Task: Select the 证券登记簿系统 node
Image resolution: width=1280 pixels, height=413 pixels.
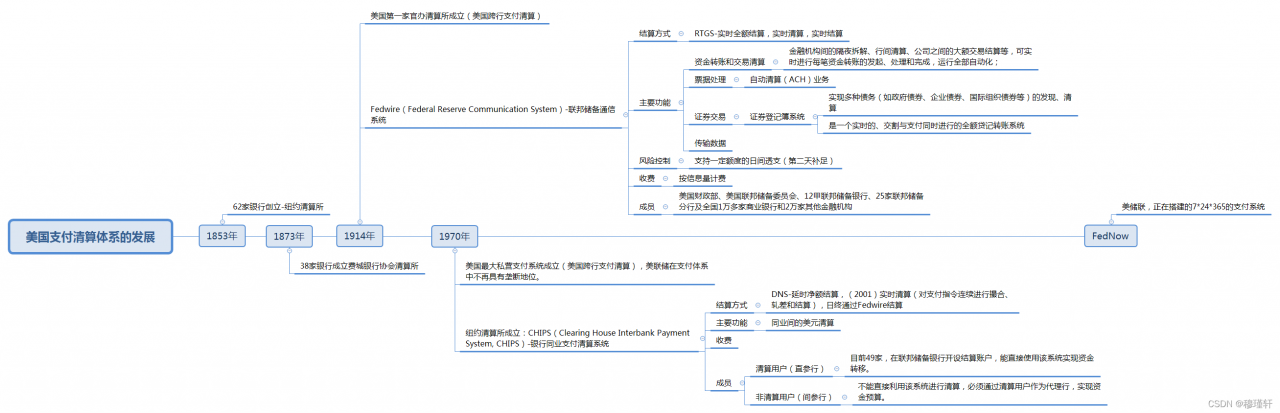Action: click(x=777, y=117)
